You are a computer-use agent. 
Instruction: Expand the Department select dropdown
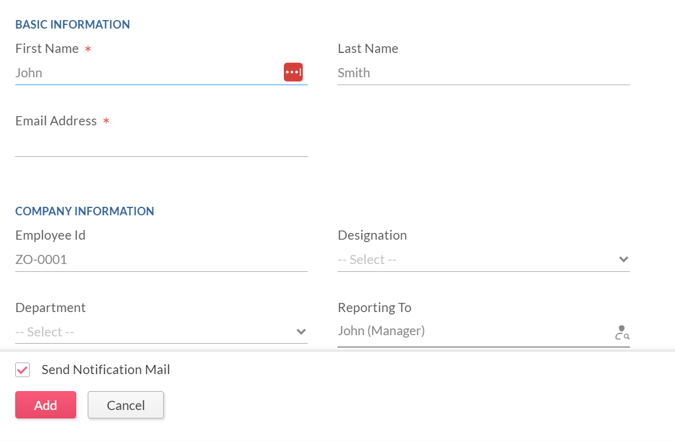coord(161,332)
